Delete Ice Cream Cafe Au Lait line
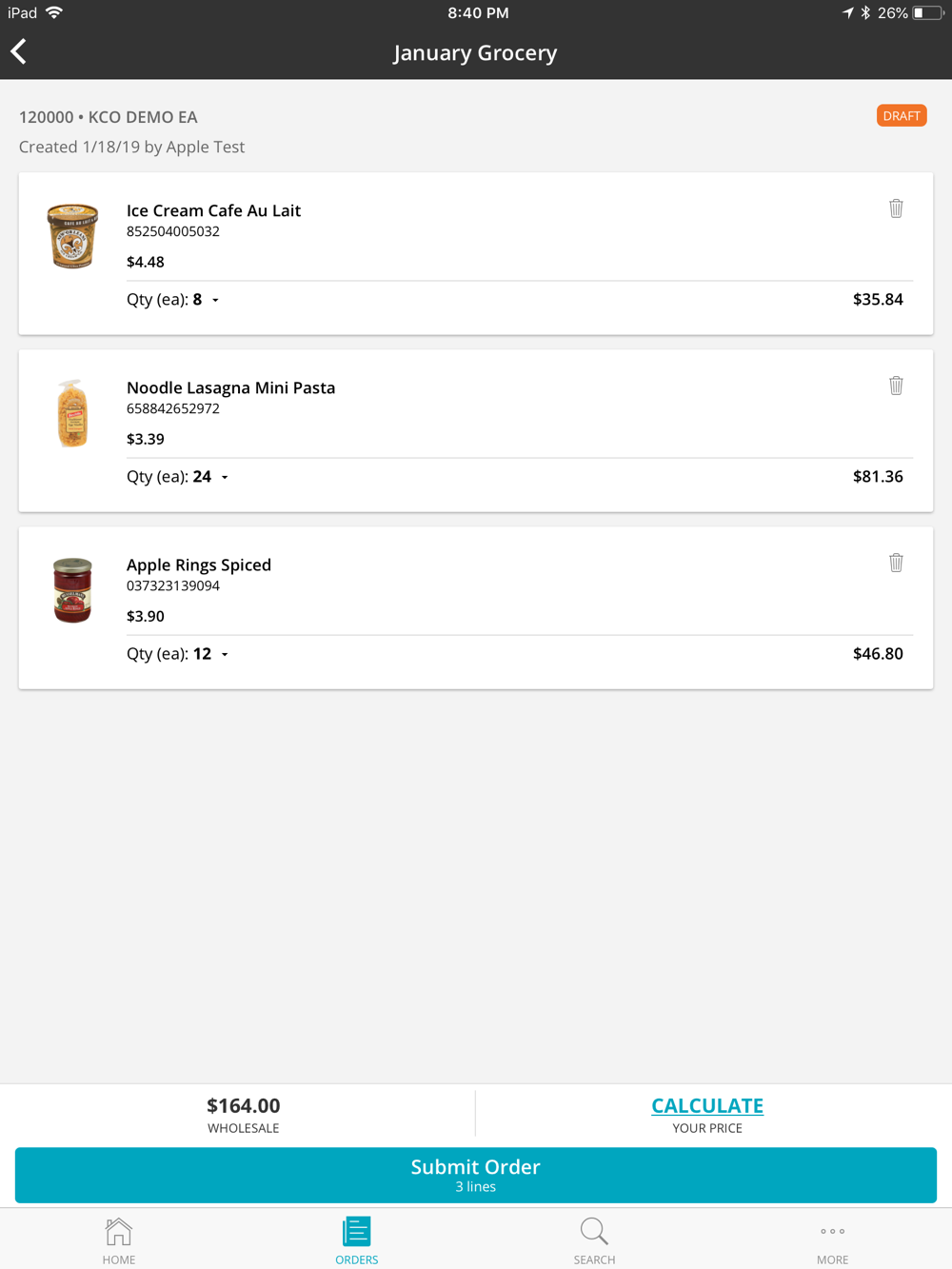The image size is (952, 1269). pyautogui.click(x=896, y=208)
